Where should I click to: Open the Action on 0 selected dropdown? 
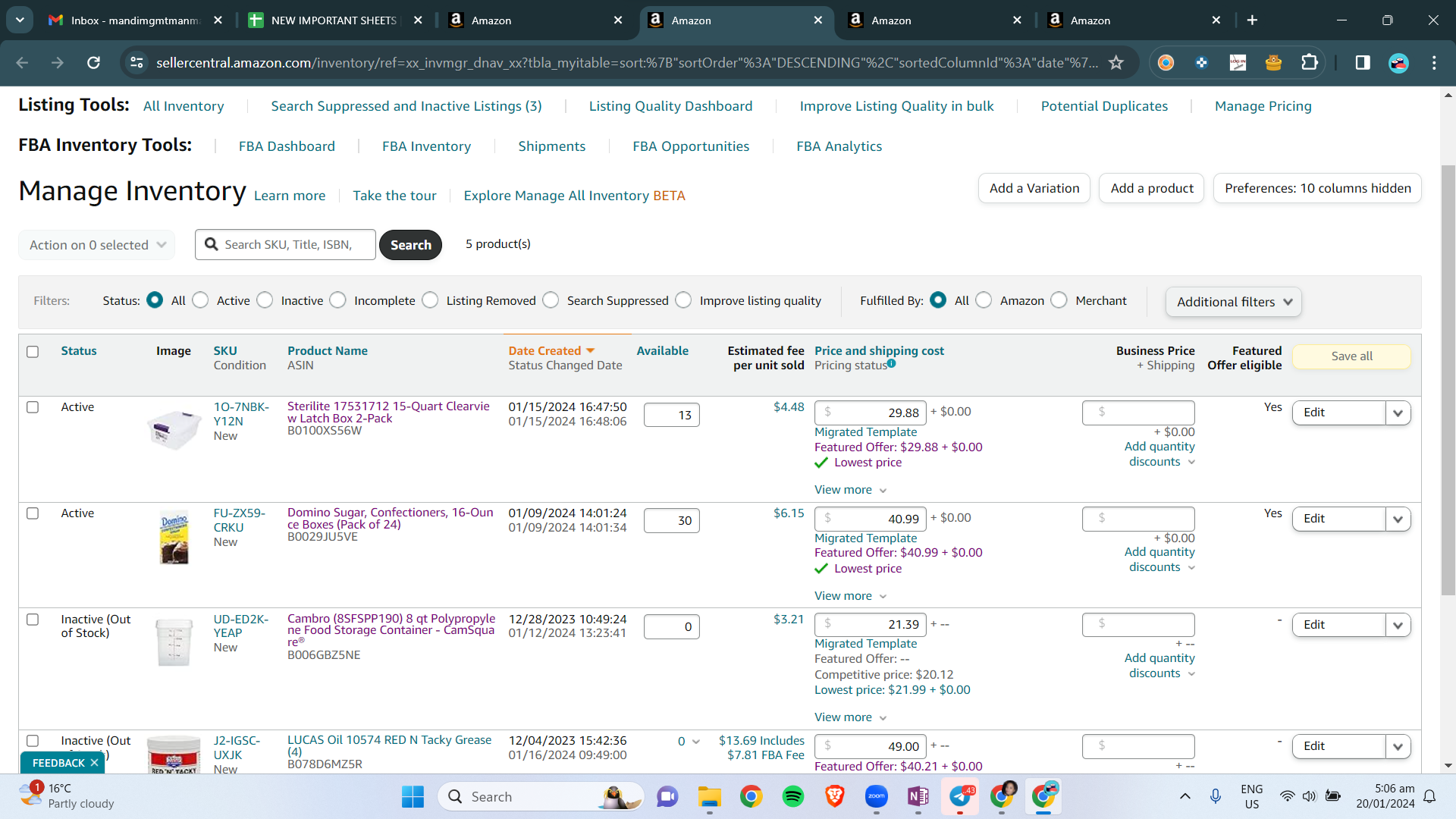pyautogui.click(x=97, y=245)
